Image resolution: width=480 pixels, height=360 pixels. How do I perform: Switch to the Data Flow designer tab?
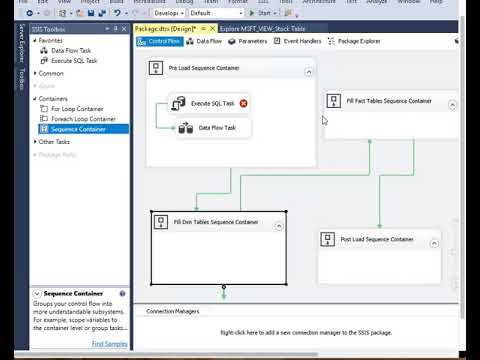pyautogui.click(x=204, y=41)
